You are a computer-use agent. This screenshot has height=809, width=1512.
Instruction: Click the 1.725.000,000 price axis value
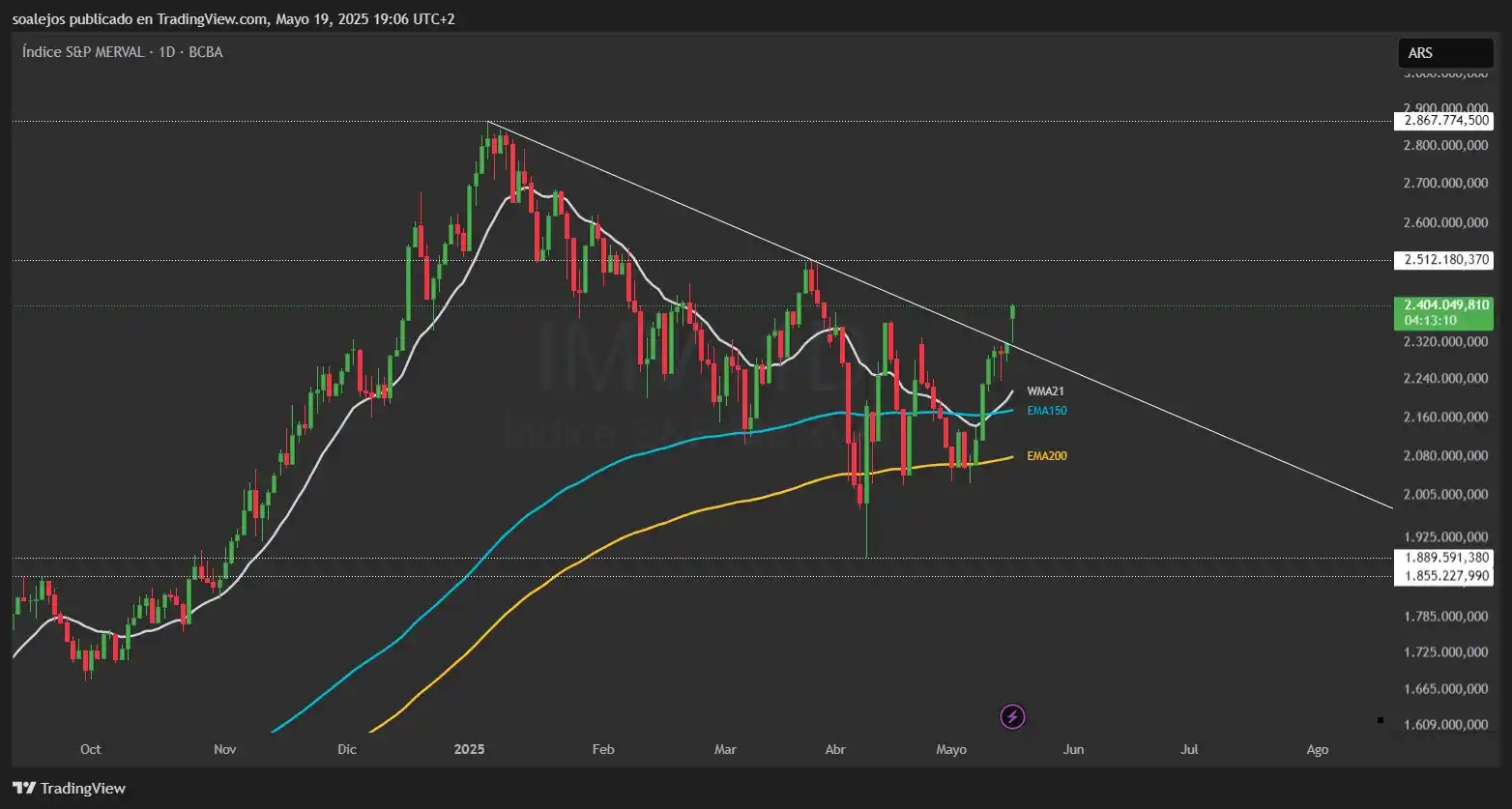tap(1446, 652)
